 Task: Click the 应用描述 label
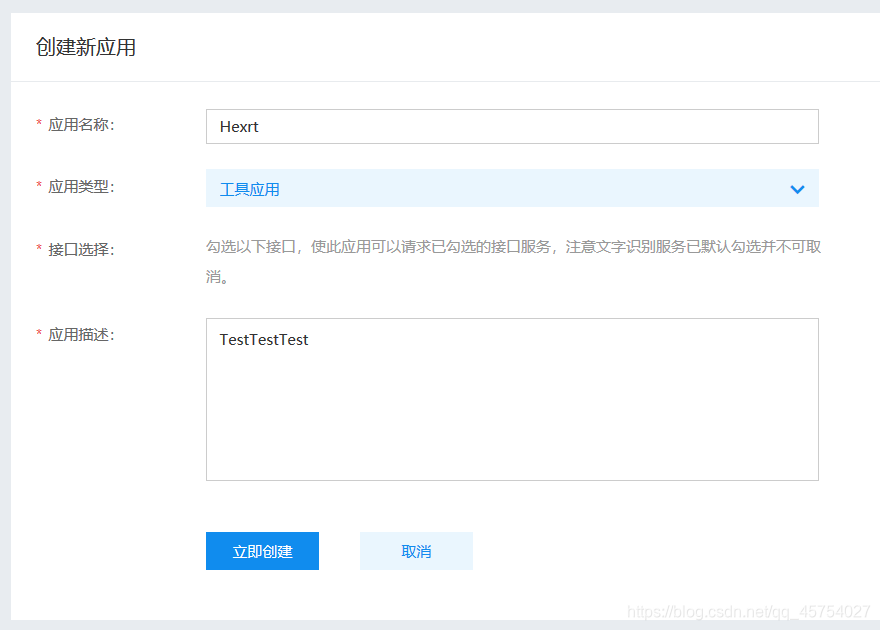tap(81, 335)
